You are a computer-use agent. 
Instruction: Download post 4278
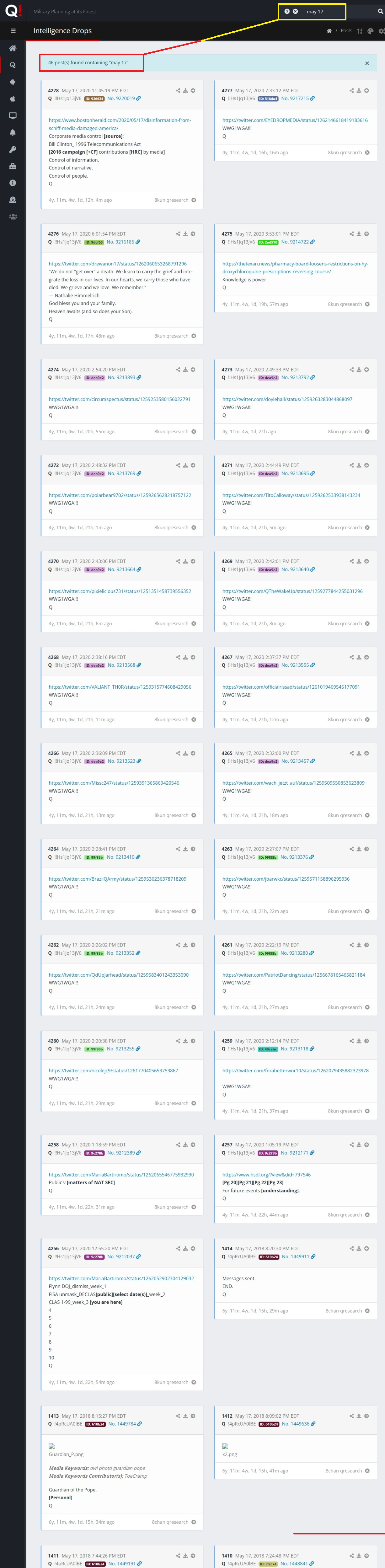[185, 91]
